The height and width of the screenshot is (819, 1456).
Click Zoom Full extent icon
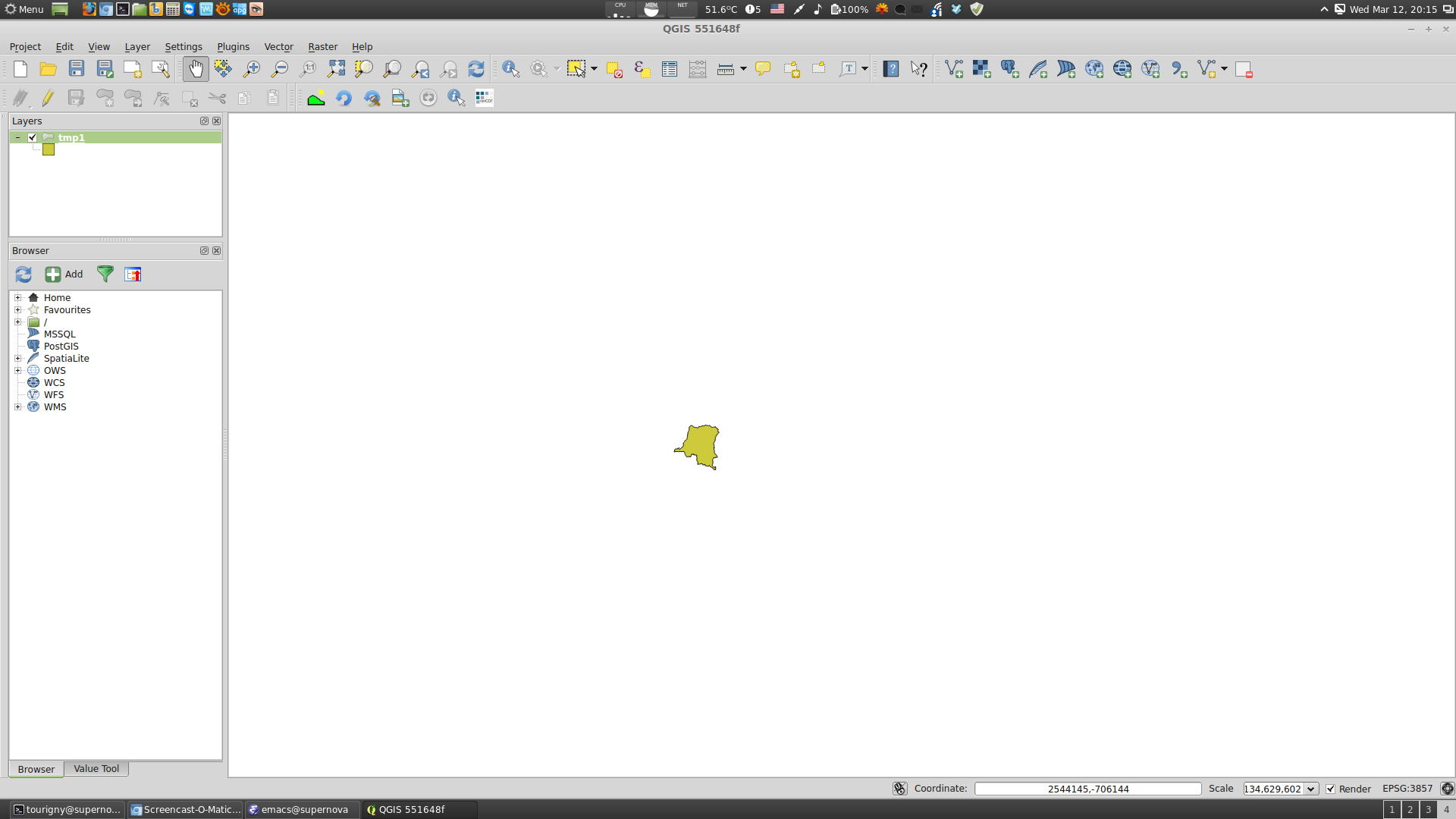pos(336,69)
